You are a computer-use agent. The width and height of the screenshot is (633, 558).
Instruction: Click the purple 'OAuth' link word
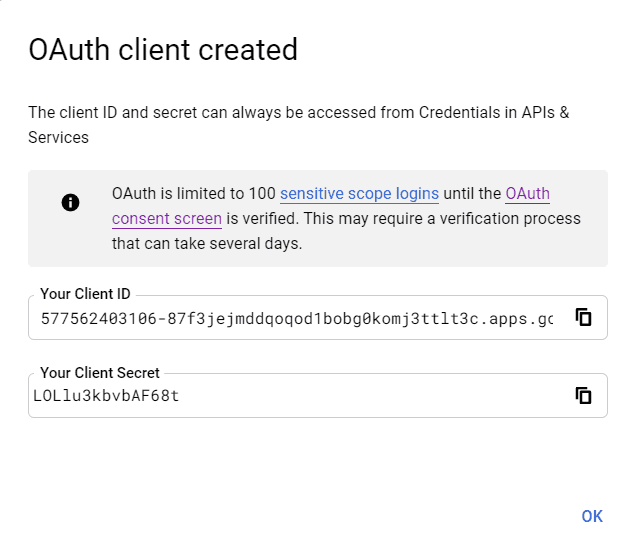527,194
